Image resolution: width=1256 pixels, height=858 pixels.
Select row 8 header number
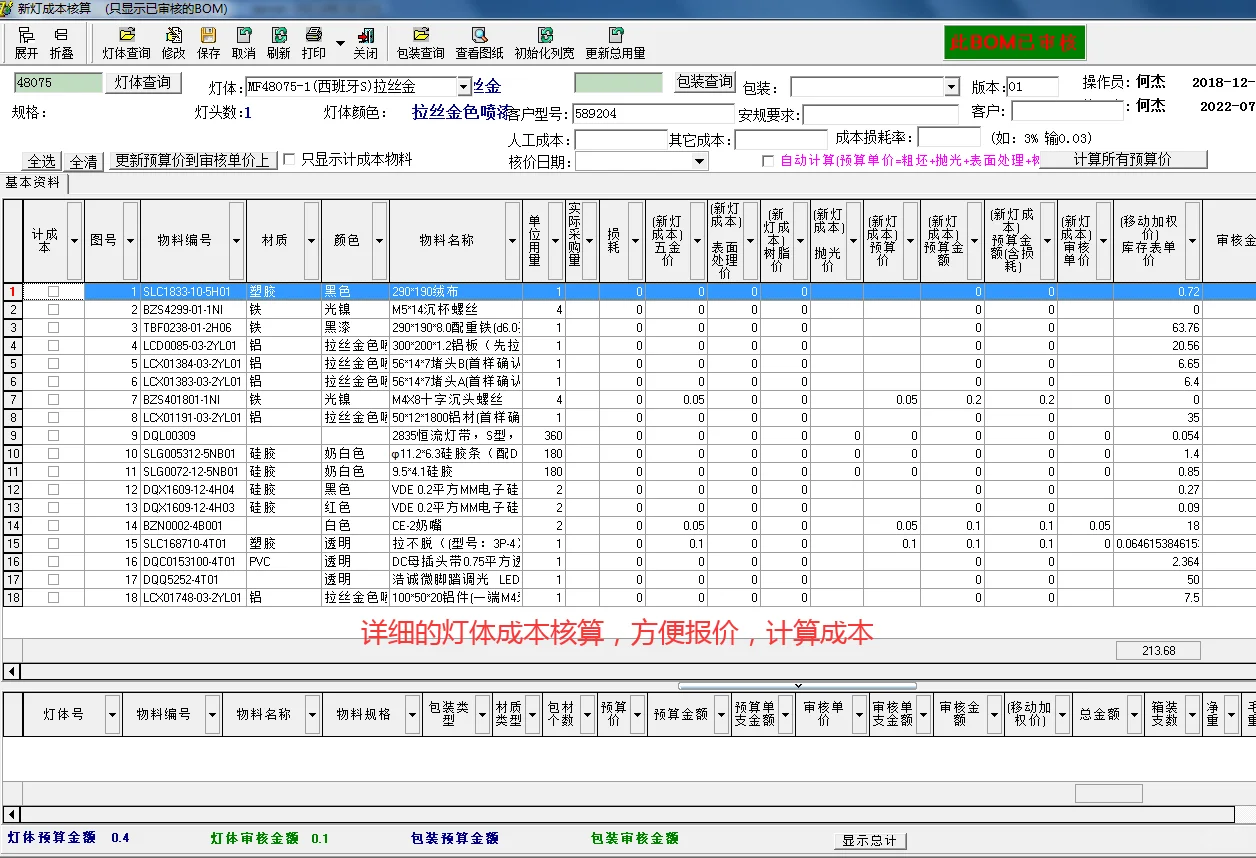pos(13,417)
